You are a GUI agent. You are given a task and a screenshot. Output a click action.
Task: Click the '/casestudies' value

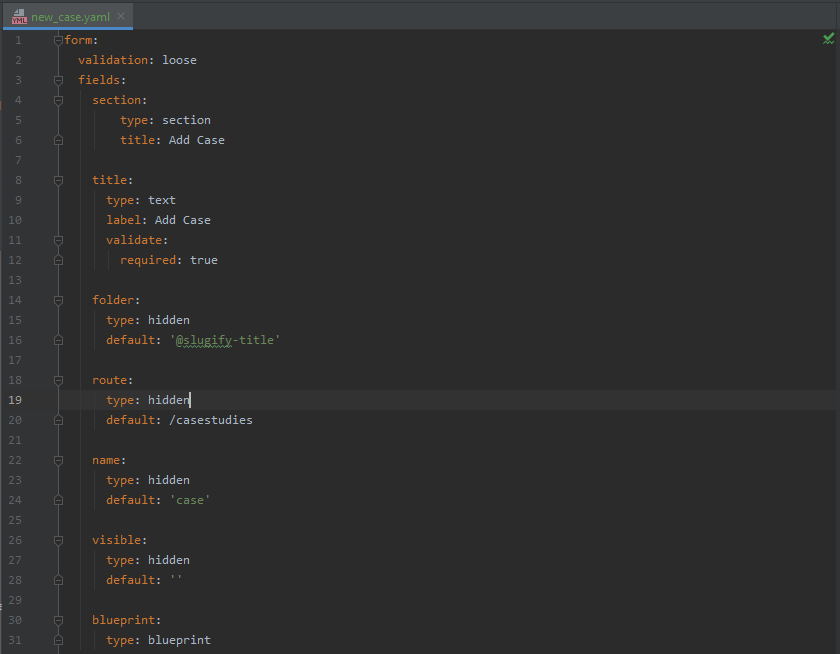(x=211, y=420)
